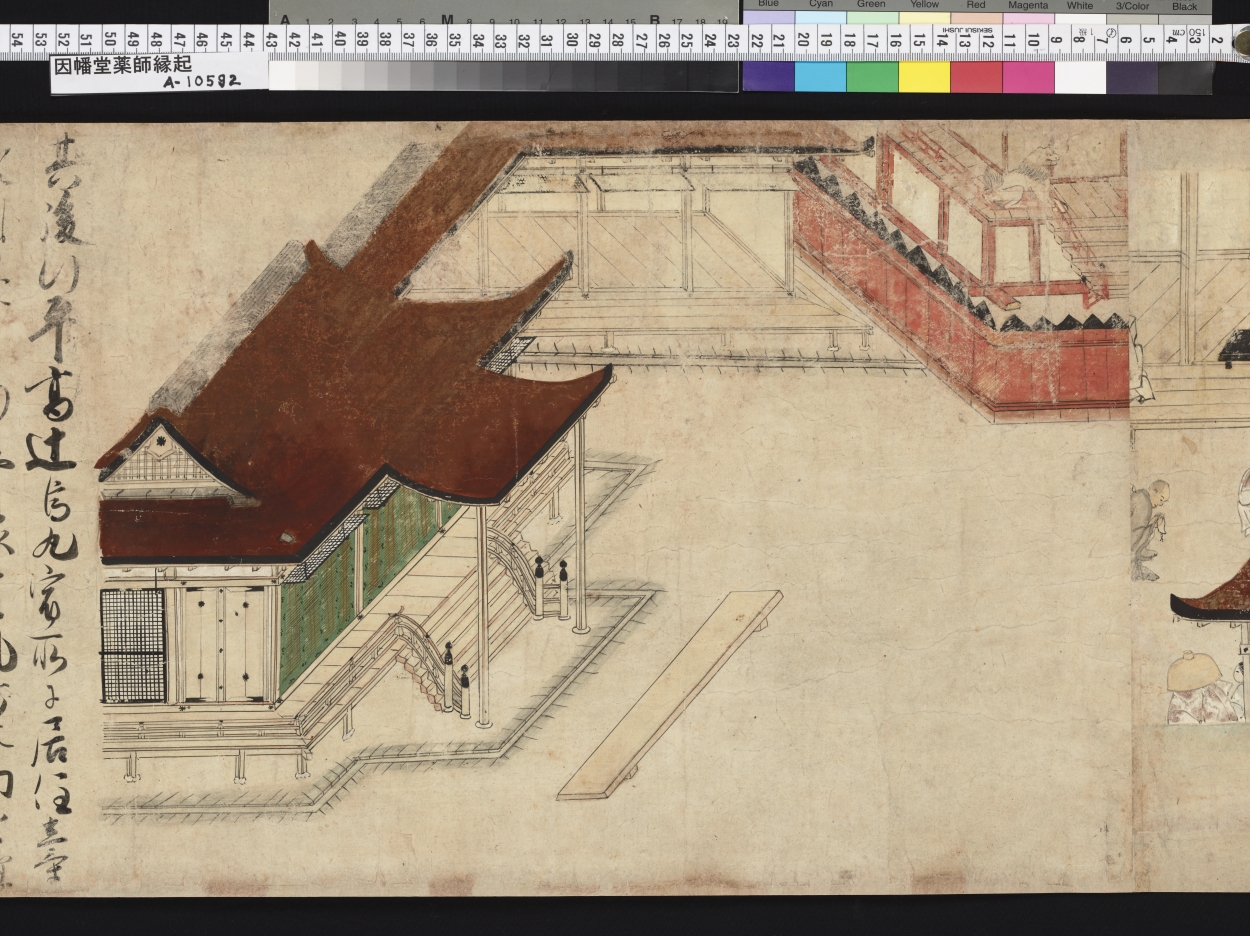Pick the magenta patch on the color chart
The image size is (1250, 936).
click(x=1028, y=77)
